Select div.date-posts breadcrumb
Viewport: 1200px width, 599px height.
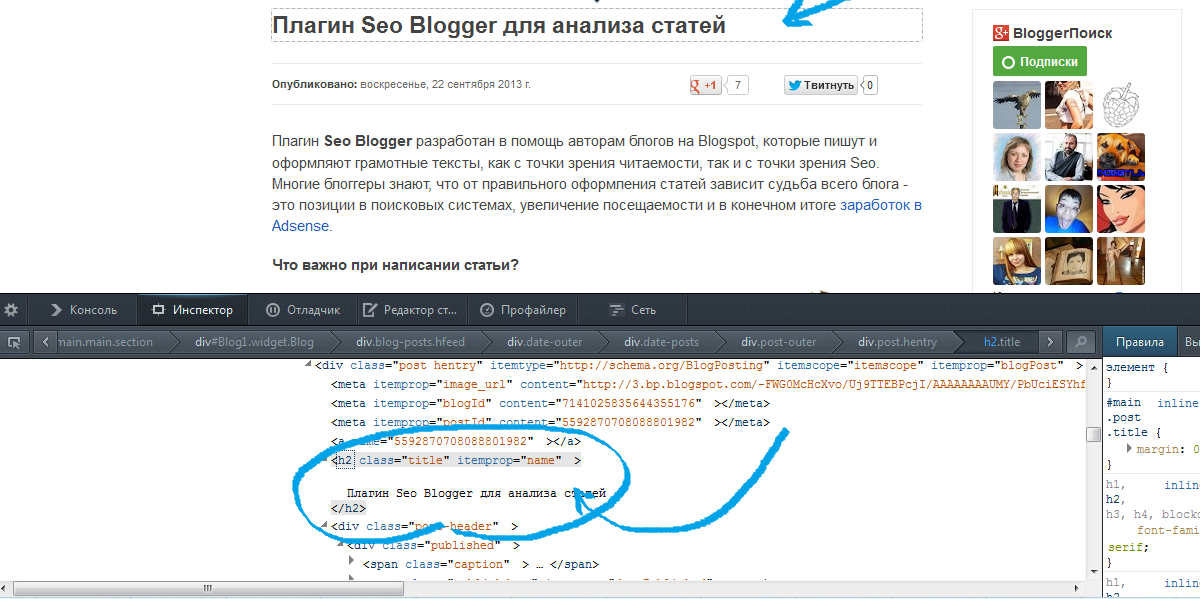click(x=662, y=342)
